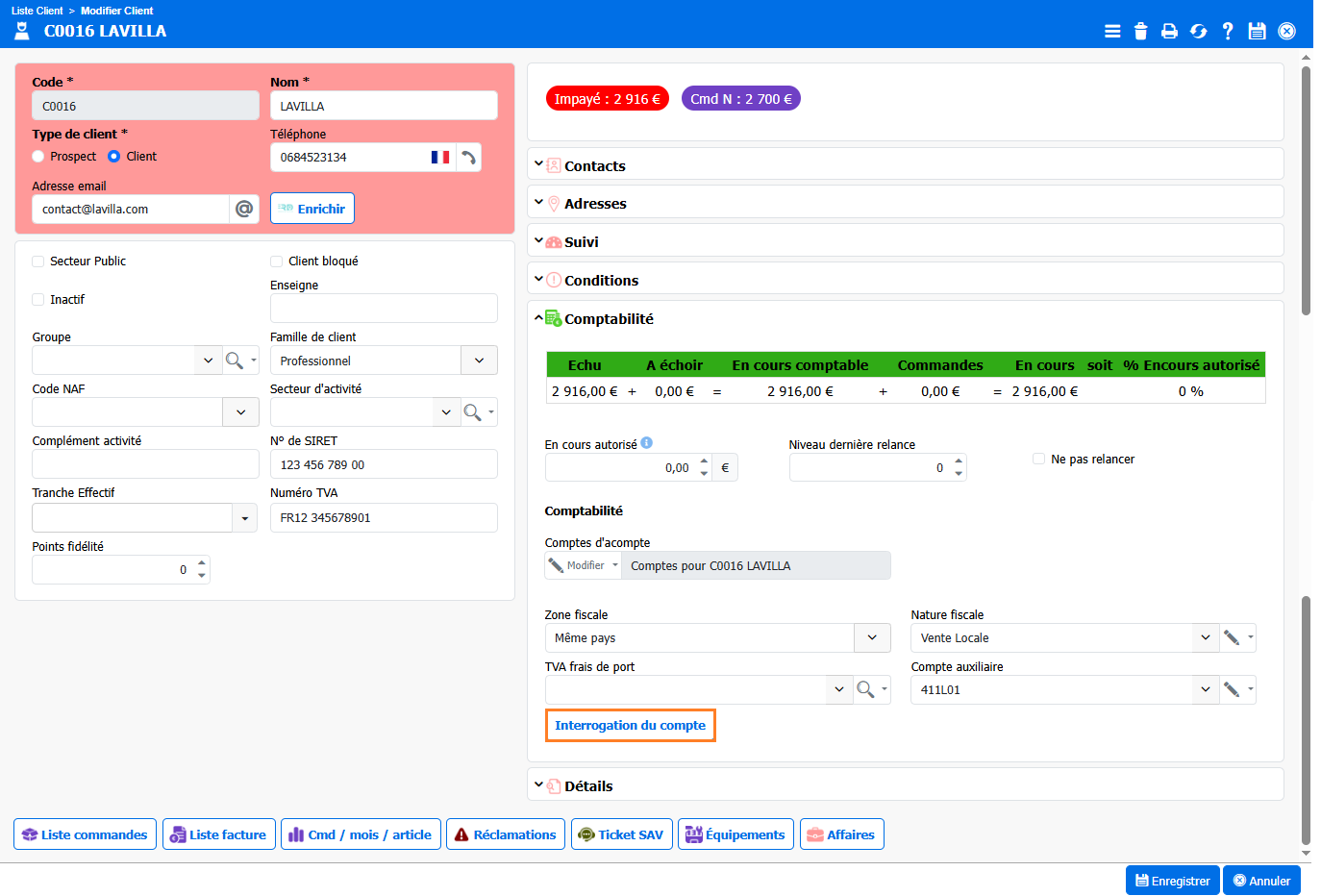Screen dimensions: 1321x896
Task: Click the Interrogation du compte button
Action: click(x=630, y=726)
